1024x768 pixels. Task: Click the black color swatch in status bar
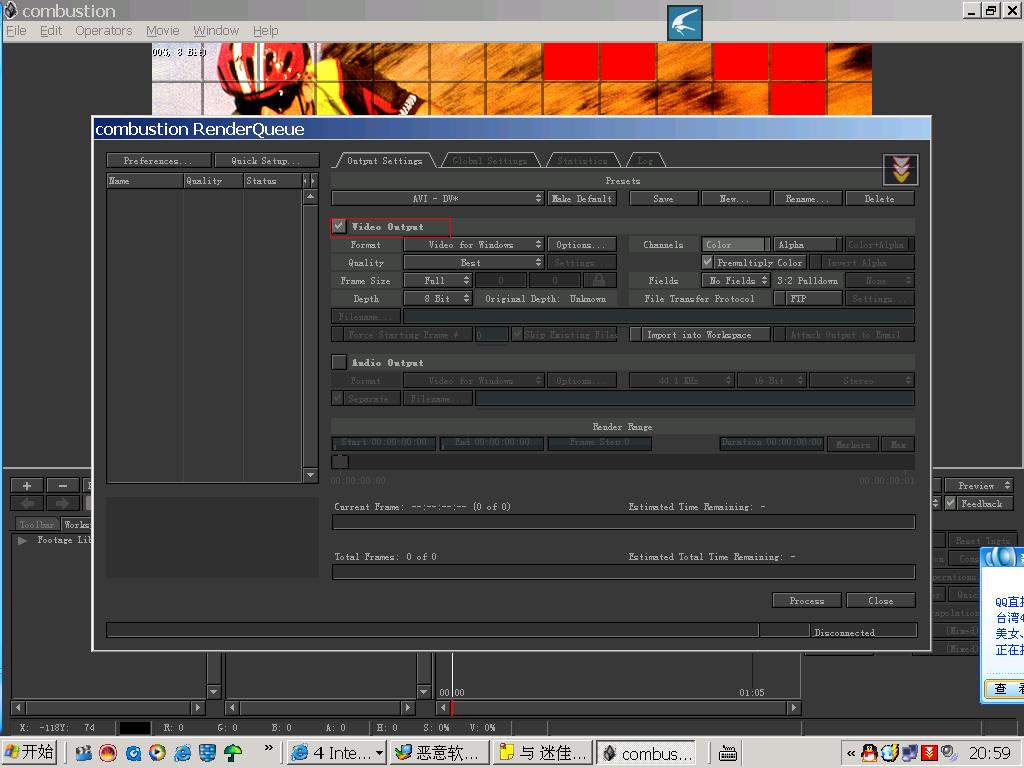point(135,728)
